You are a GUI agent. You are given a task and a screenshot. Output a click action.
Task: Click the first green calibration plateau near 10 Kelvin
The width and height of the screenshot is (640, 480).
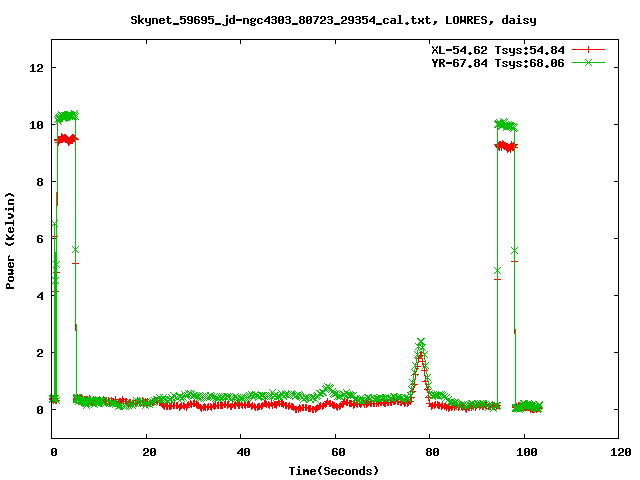tap(67, 116)
